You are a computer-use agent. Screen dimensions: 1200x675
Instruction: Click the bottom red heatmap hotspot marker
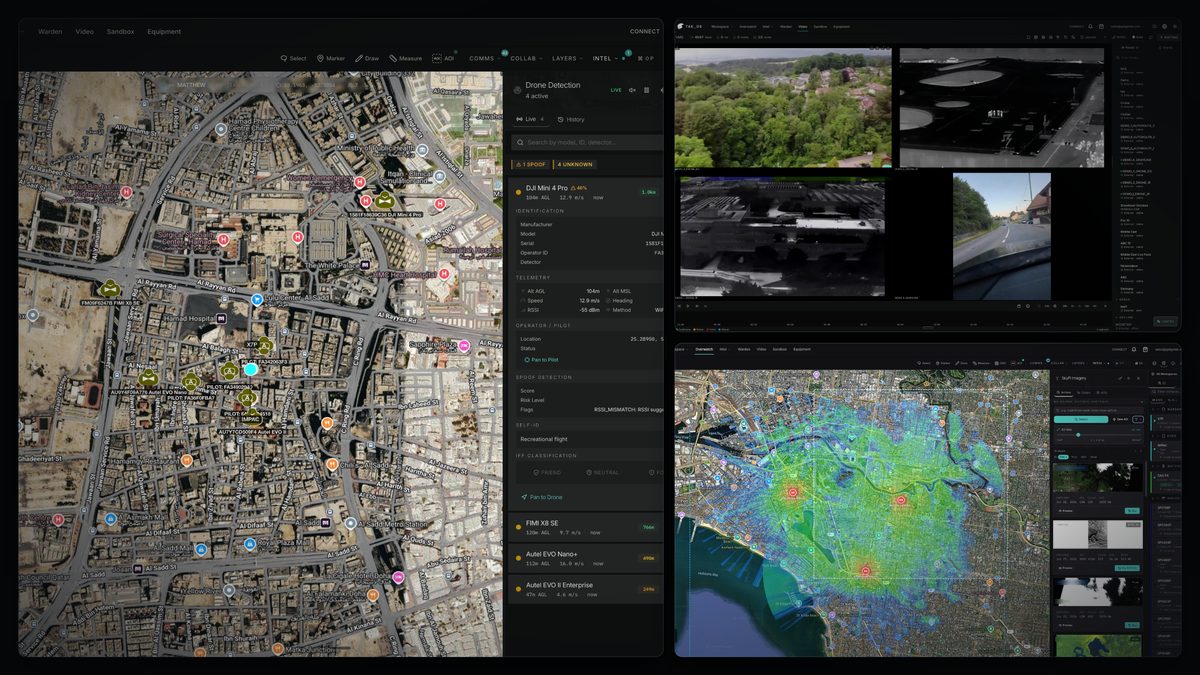coord(865,570)
